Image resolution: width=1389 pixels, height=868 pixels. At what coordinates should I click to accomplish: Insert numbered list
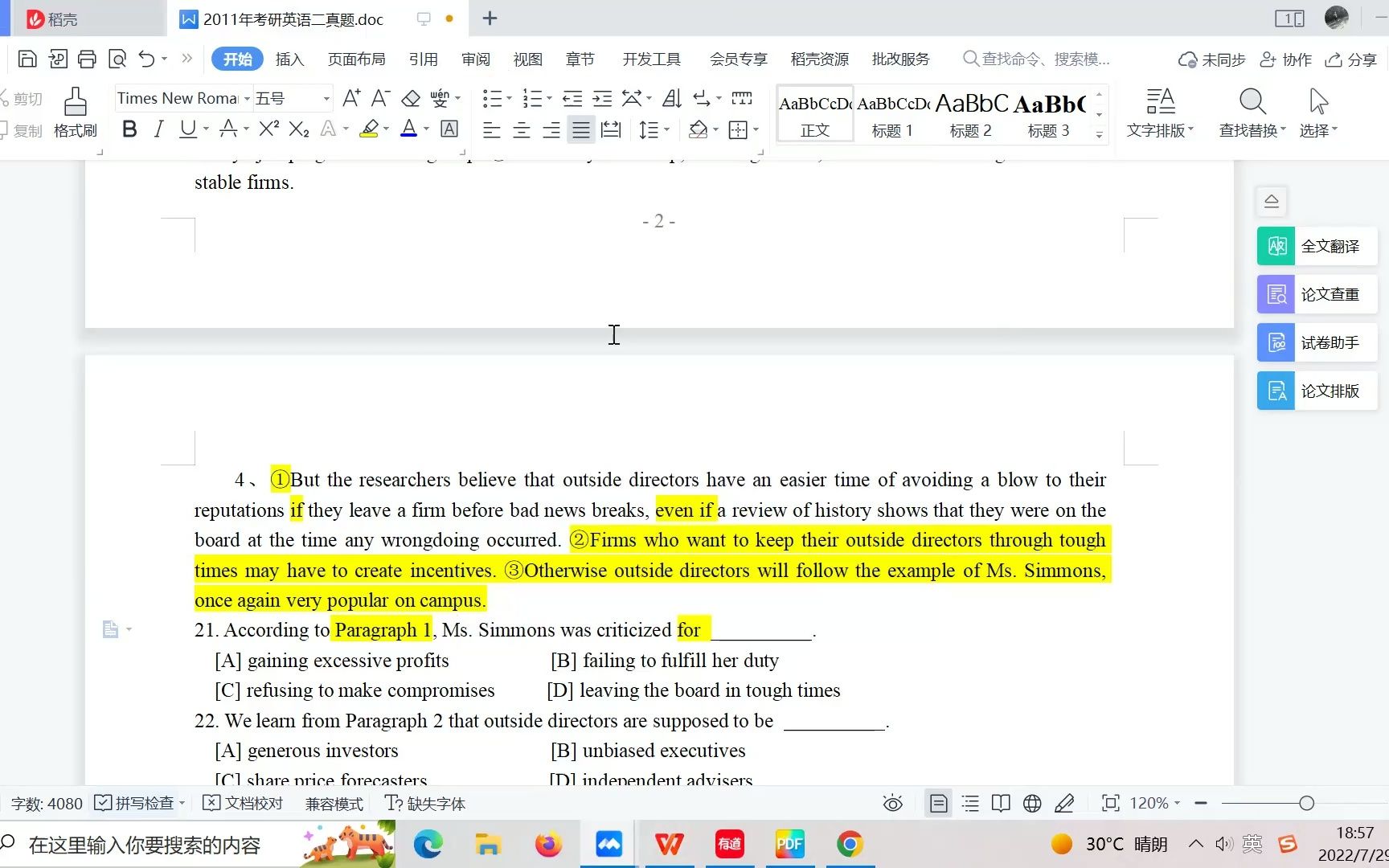click(531, 98)
